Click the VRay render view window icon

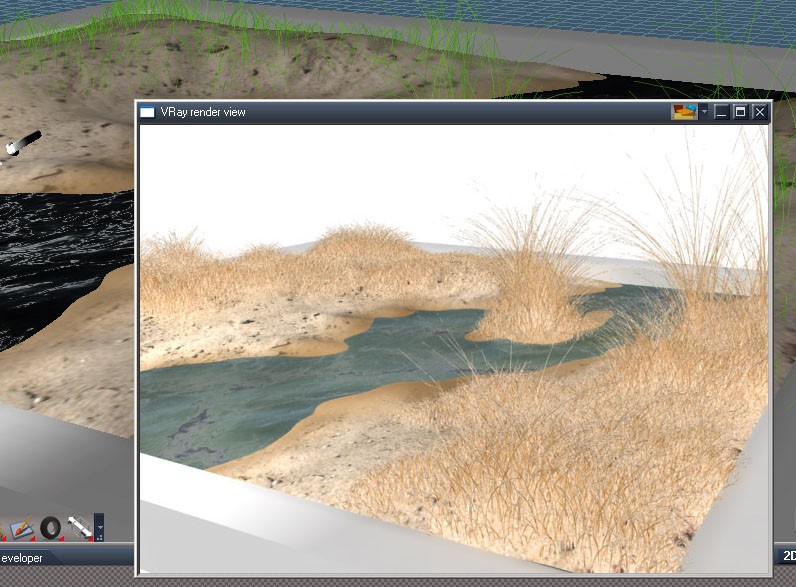tap(148, 112)
